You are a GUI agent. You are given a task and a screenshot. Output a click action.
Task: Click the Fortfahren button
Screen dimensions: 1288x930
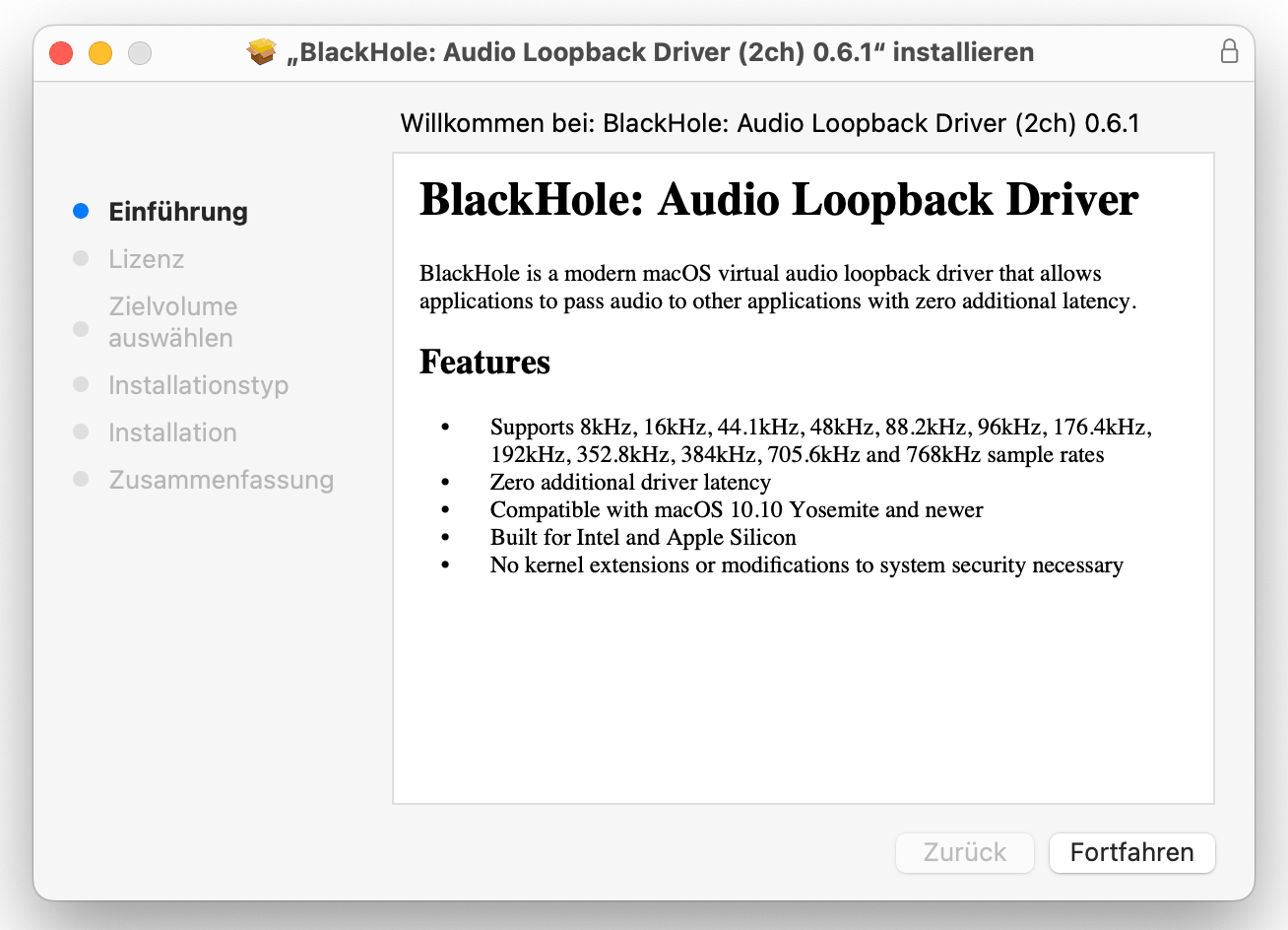tap(1131, 852)
